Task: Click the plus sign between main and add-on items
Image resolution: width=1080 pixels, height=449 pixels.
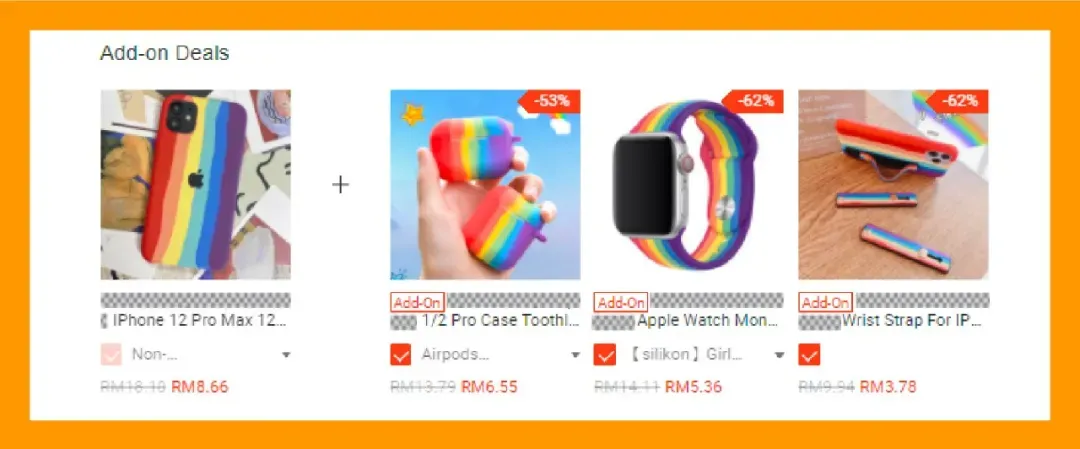Action: [340, 185]
